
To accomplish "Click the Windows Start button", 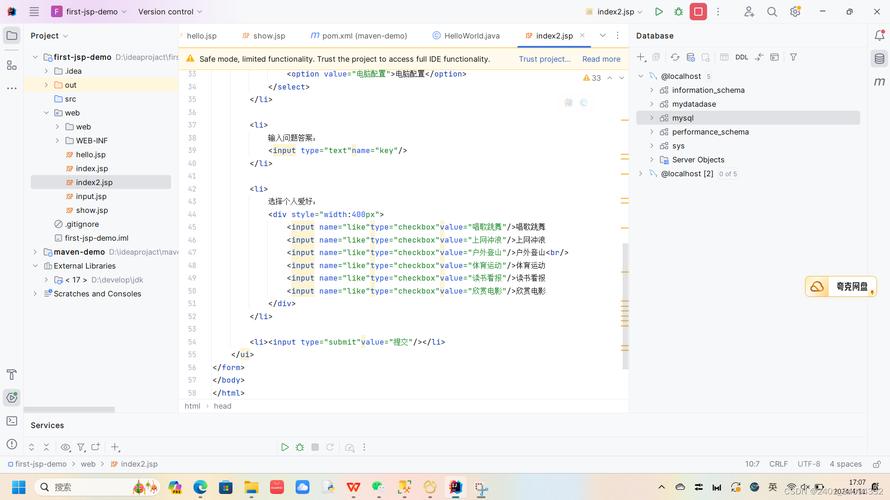I will [19, 487].
